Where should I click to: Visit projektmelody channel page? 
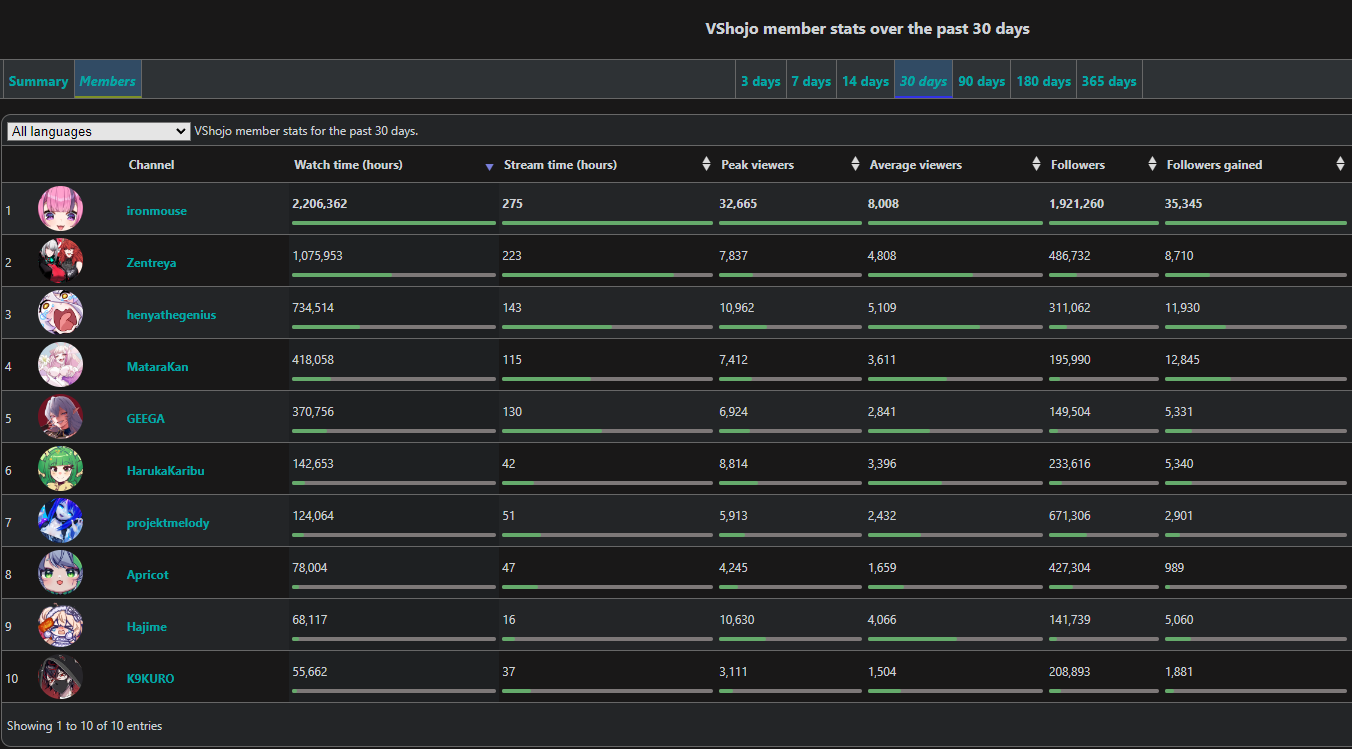pyautogui.click(x=168, y=523)
